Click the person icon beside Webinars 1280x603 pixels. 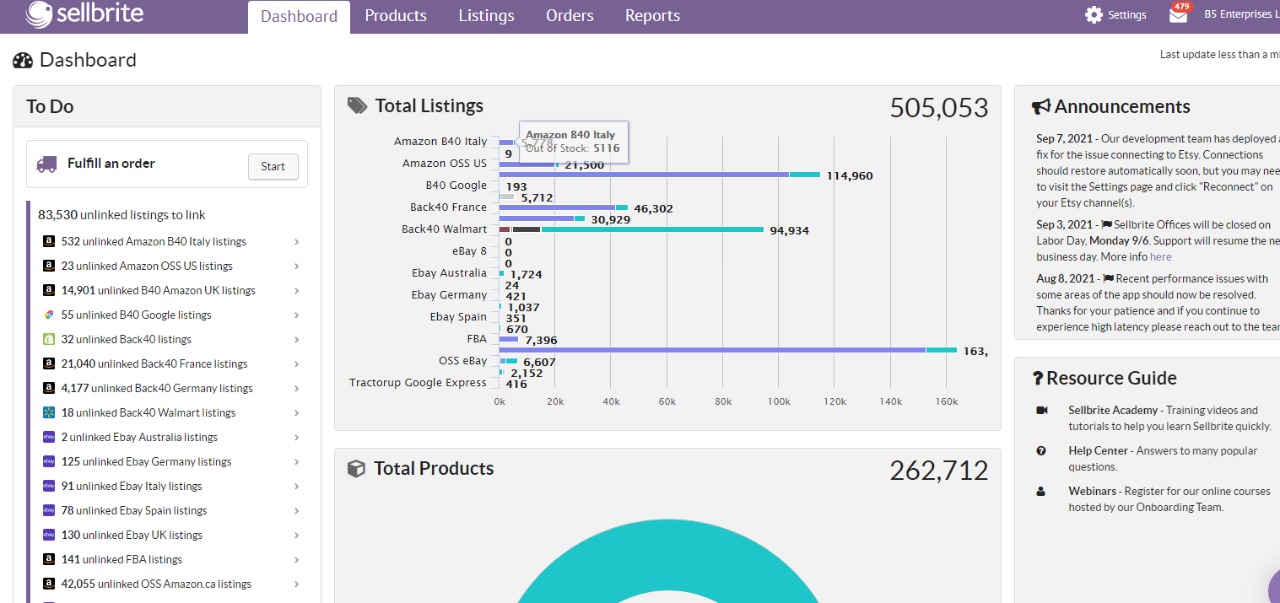[x=1042, y=491]
